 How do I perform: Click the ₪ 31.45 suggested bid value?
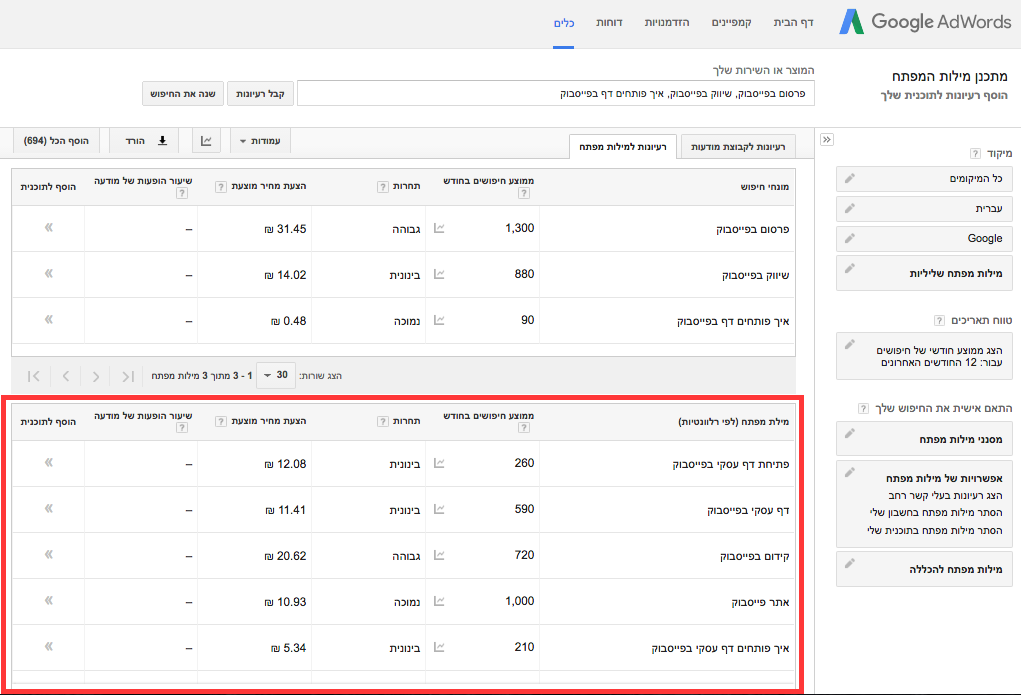coord(285,229)
